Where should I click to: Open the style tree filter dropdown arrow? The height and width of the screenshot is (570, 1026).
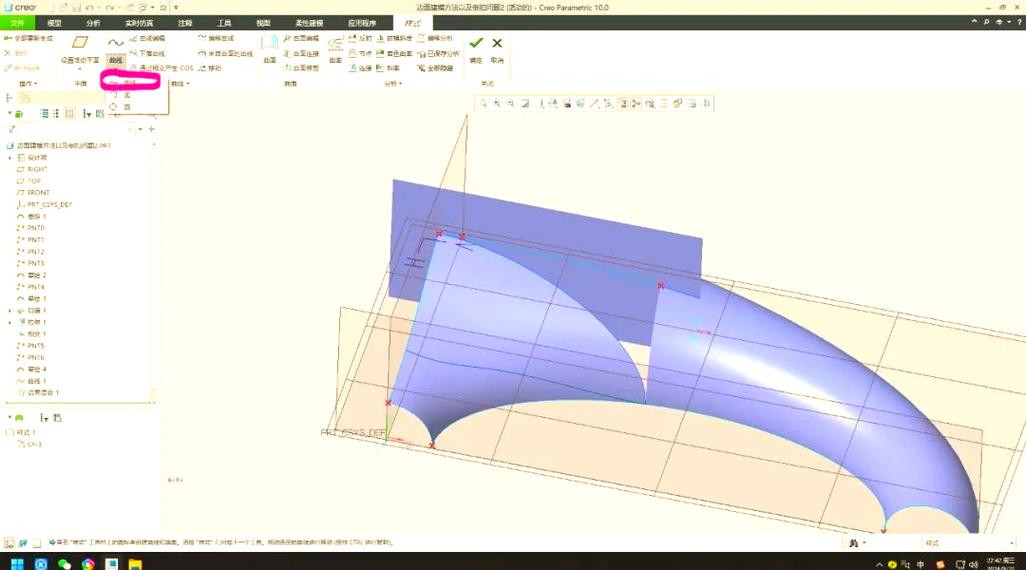[44, 418]
